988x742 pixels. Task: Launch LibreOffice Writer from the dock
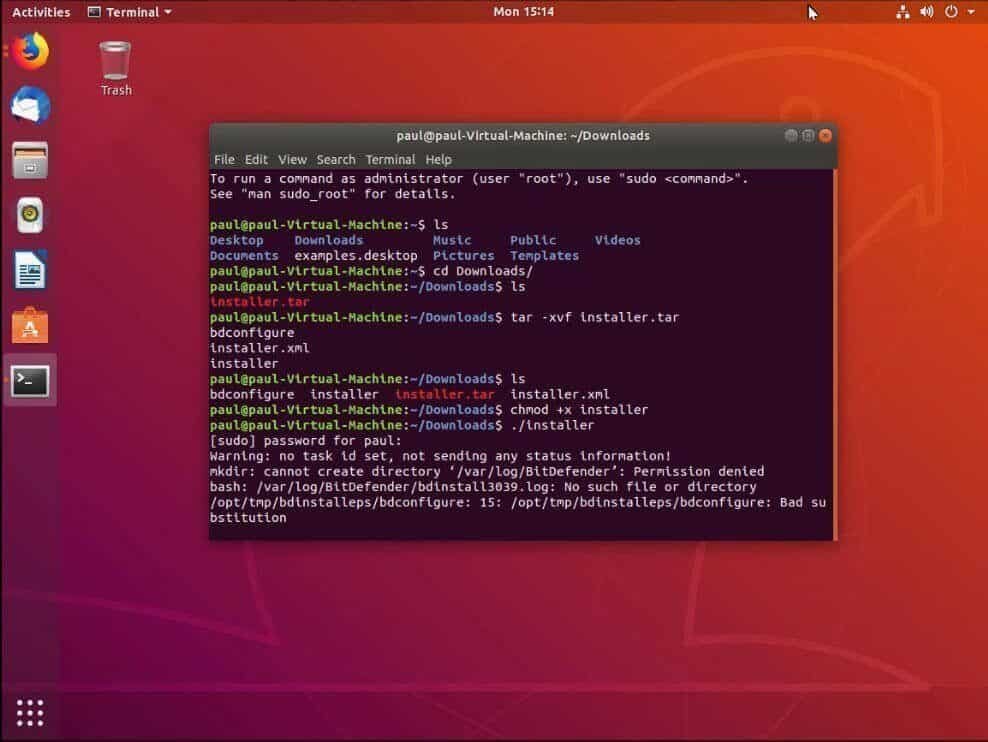[30, 270]
